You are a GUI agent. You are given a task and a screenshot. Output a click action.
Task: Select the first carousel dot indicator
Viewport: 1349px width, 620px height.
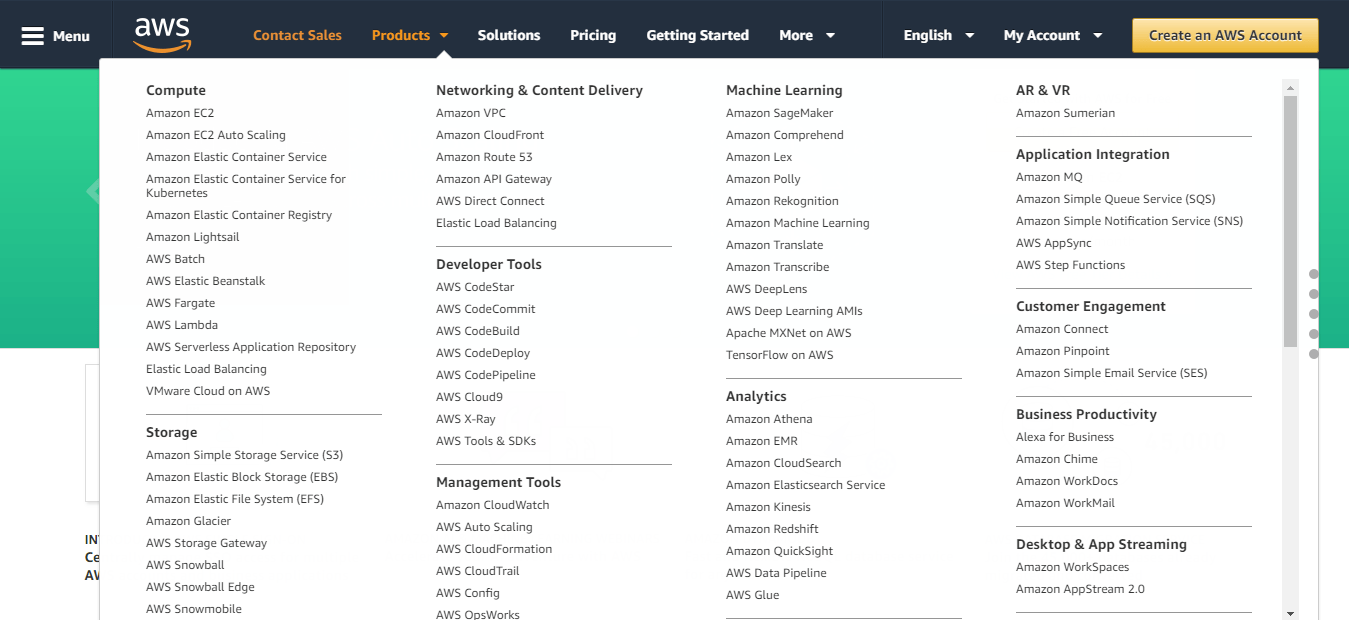pos(1314,274)
